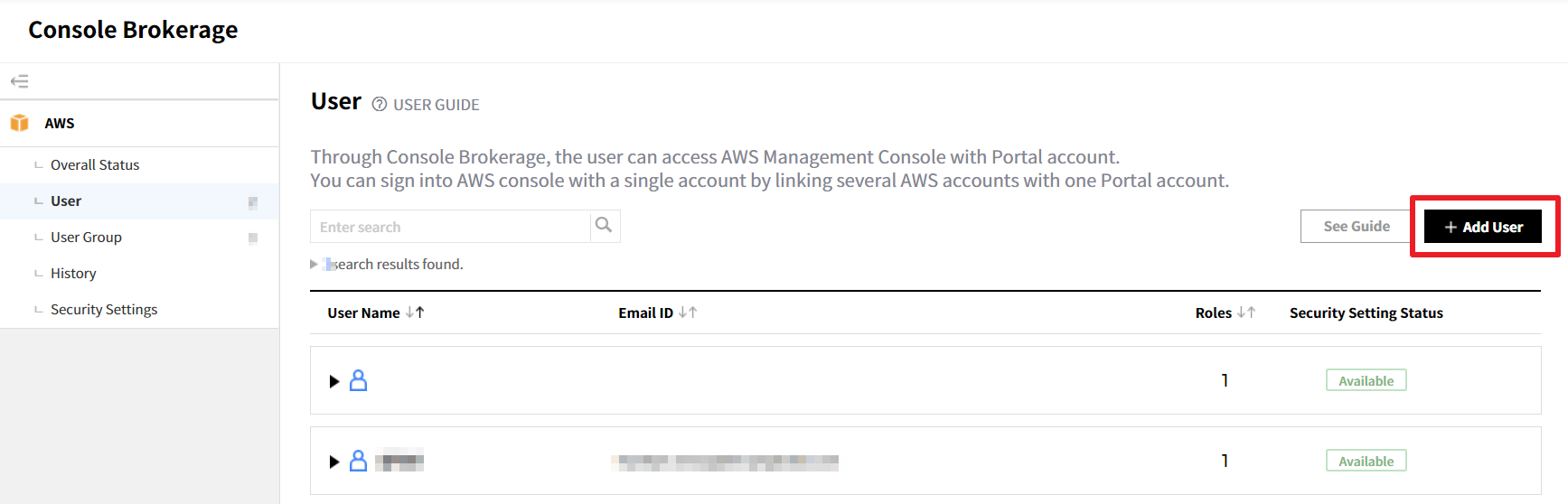
Task: Expand the search results found triangle
Action: tap(314, 264)
